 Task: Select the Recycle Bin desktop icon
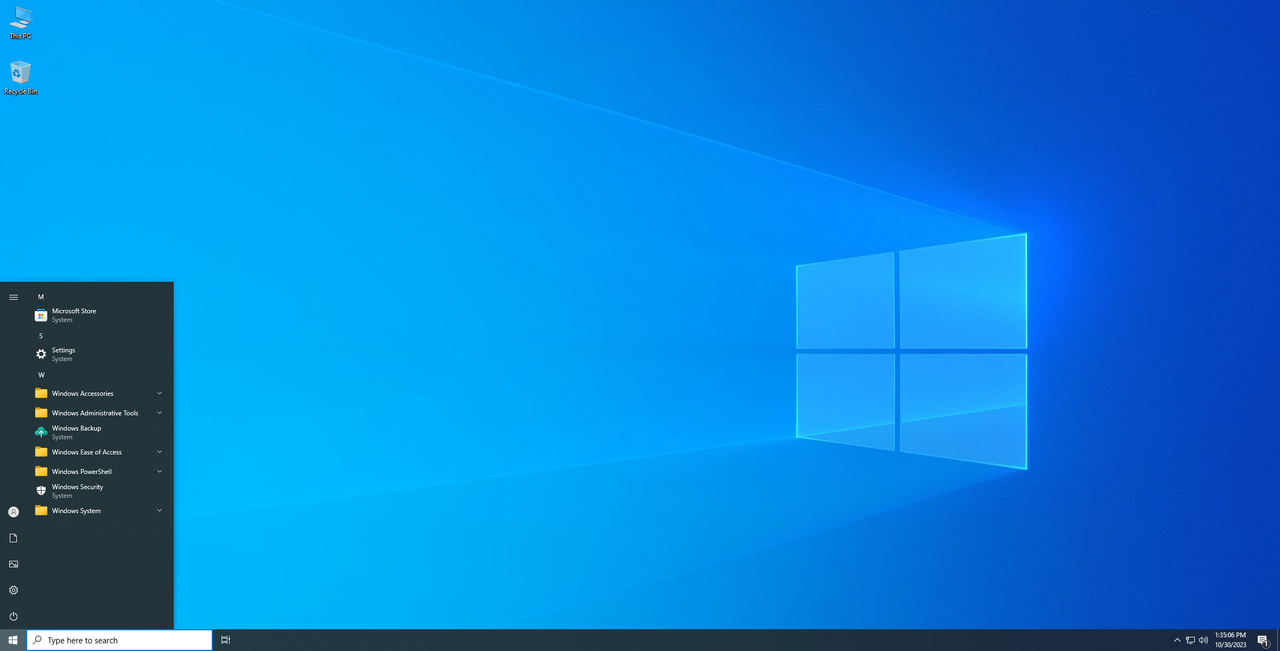coord(20,77)
